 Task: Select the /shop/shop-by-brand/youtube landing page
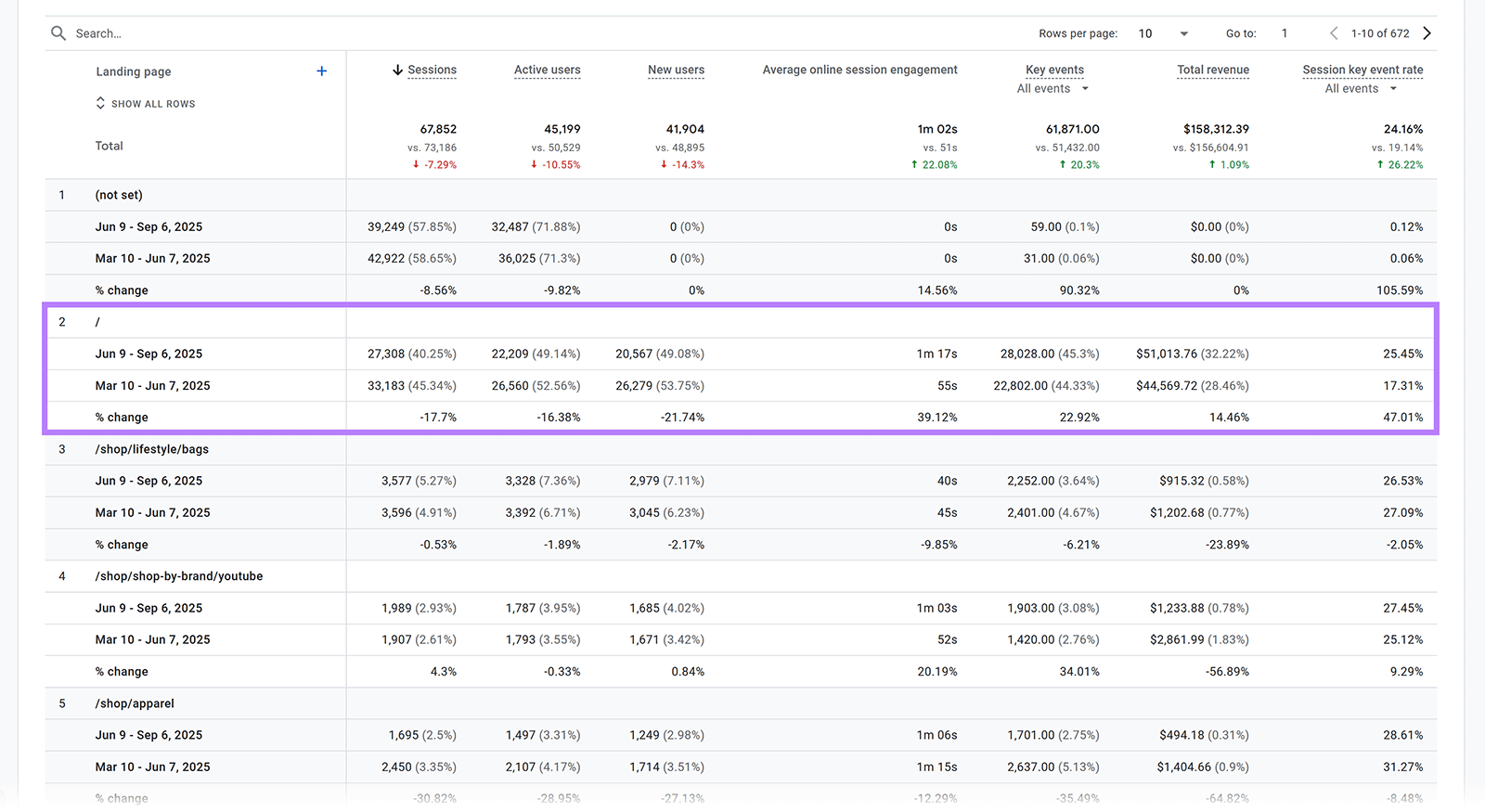[178, 576]
